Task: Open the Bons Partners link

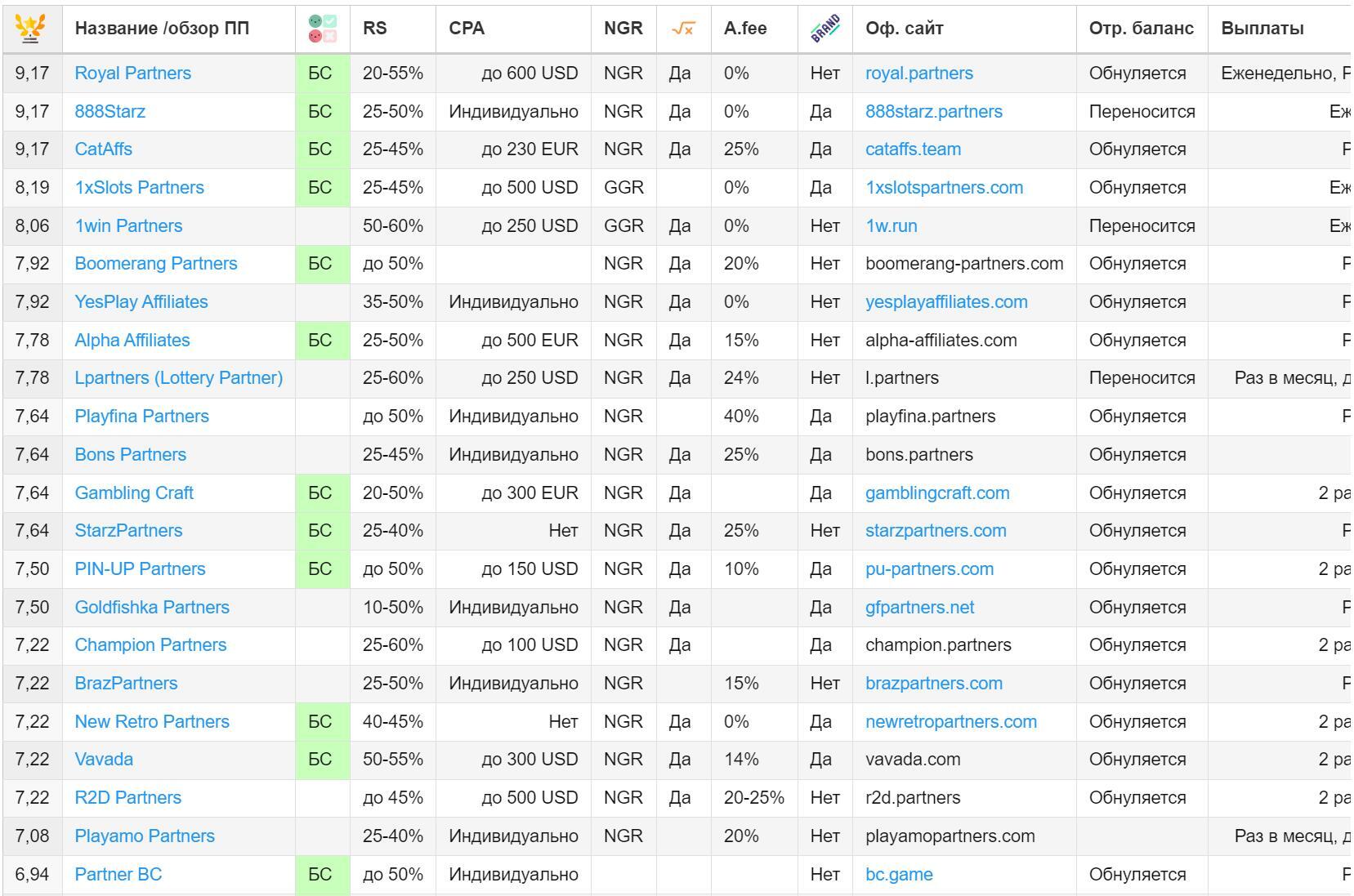Action: [x=130, y=454]
